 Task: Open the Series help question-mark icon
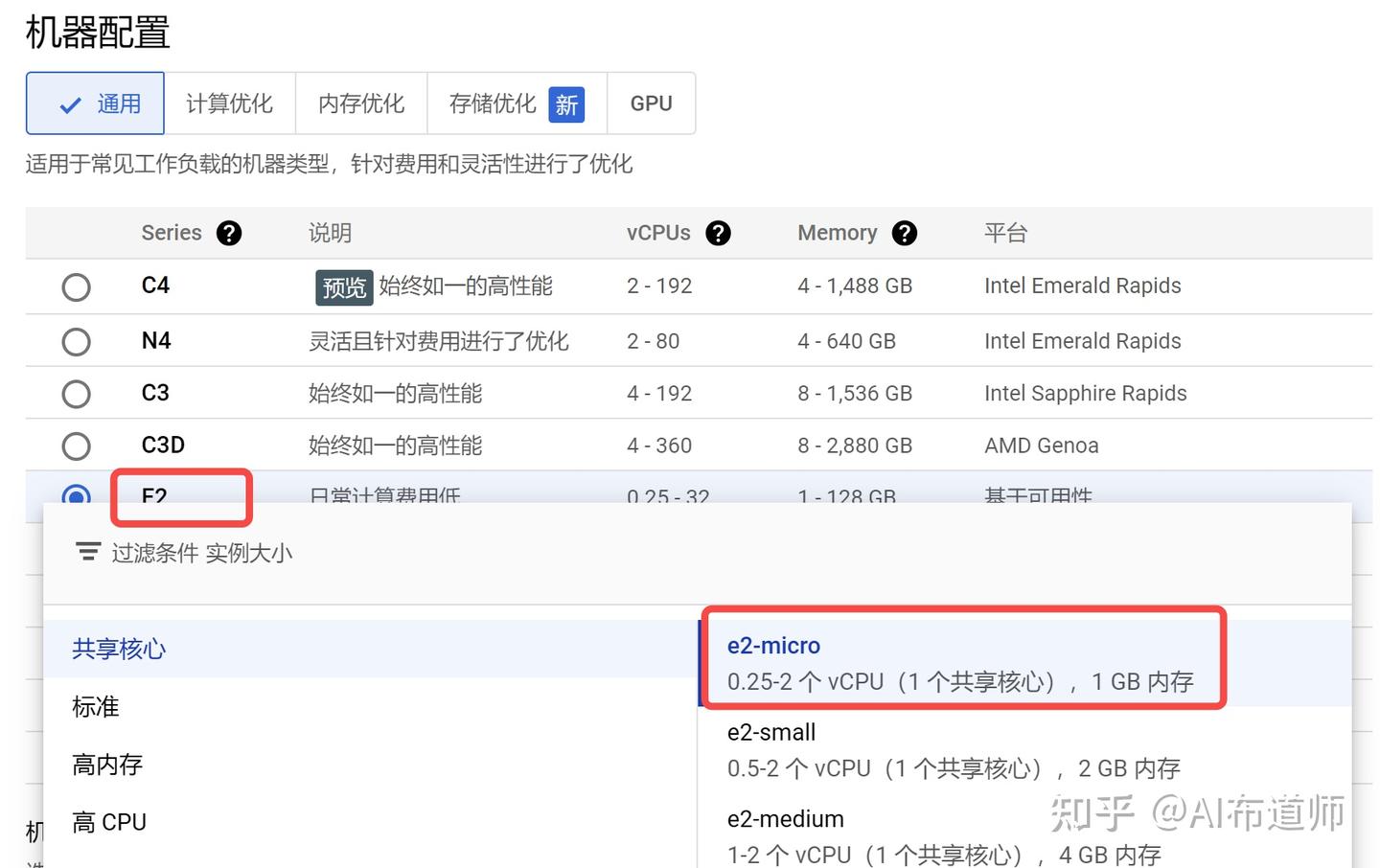coord(229,233)
